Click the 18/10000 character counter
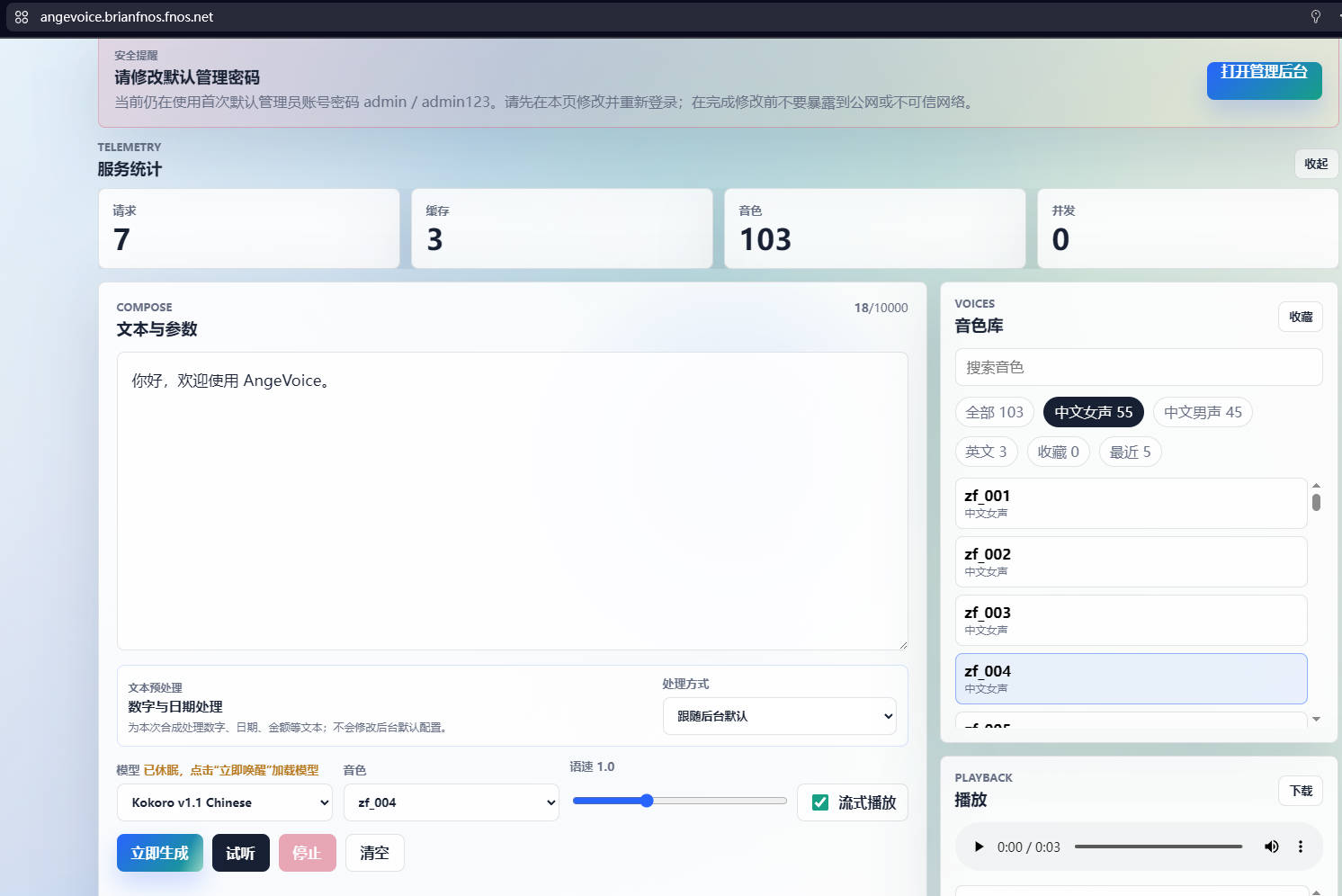The image size is (1342, 896). click(881, 308)
